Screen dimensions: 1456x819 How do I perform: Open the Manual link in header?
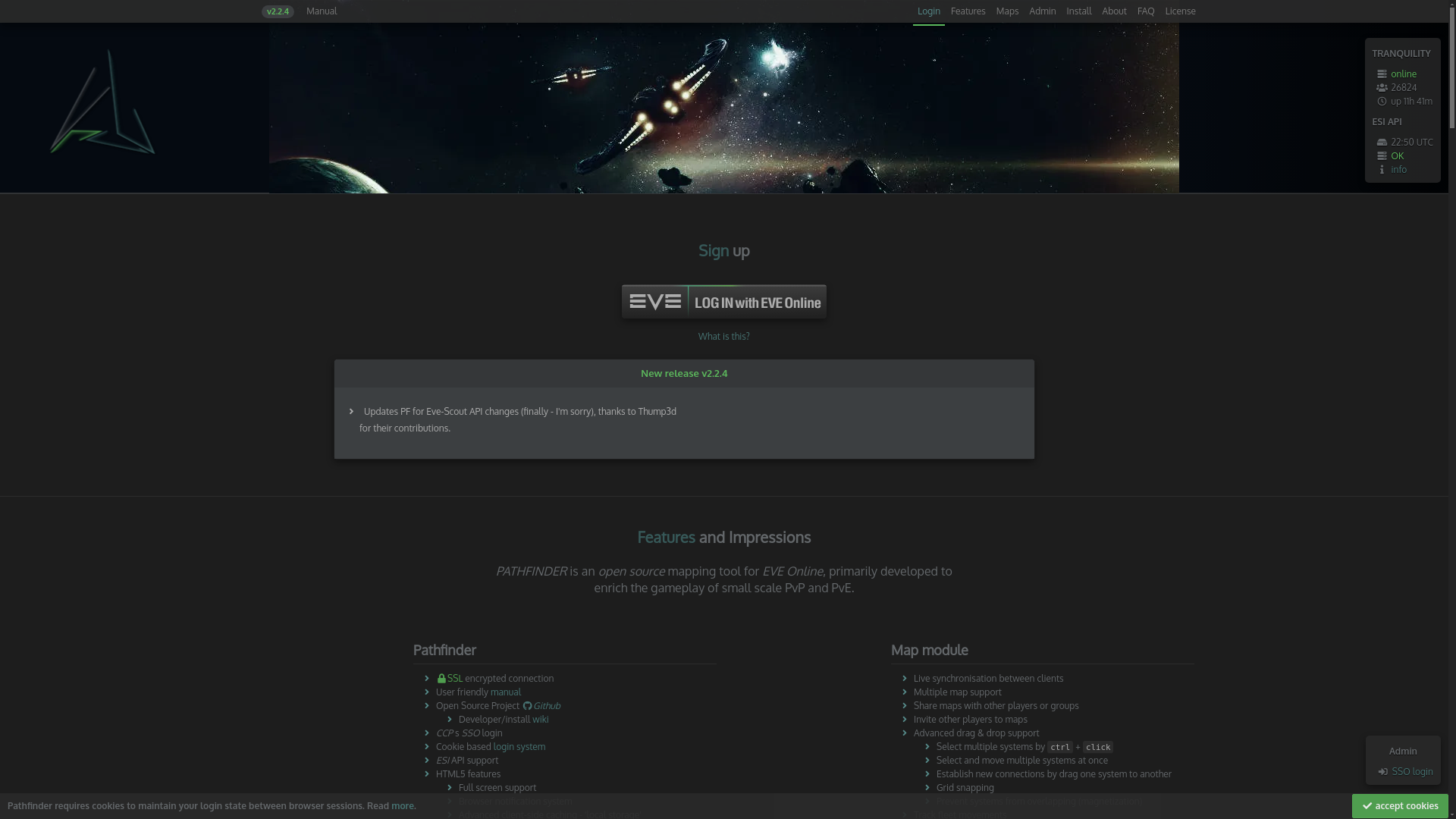322,11
